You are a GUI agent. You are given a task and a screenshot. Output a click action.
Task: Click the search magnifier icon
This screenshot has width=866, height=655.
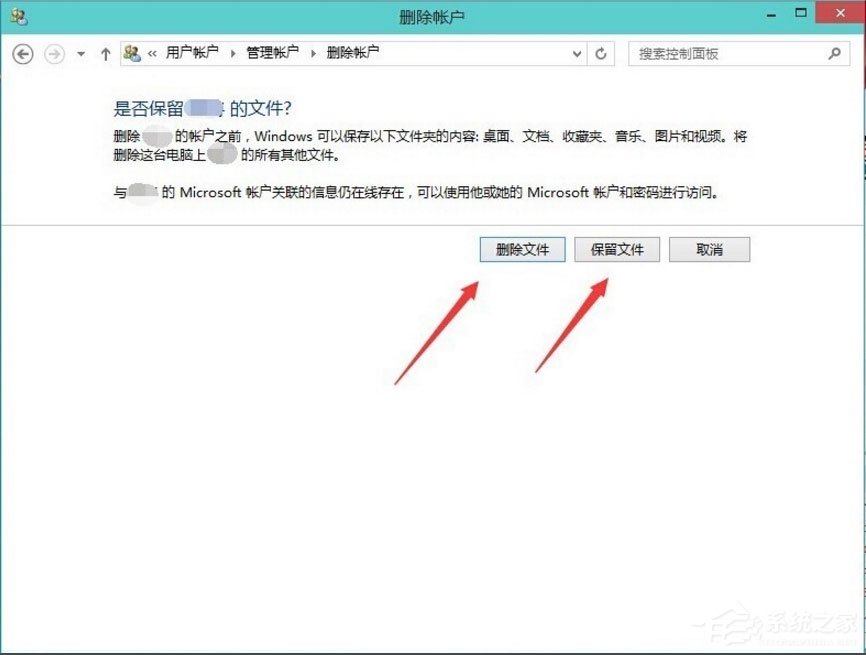tap(832, 54)
